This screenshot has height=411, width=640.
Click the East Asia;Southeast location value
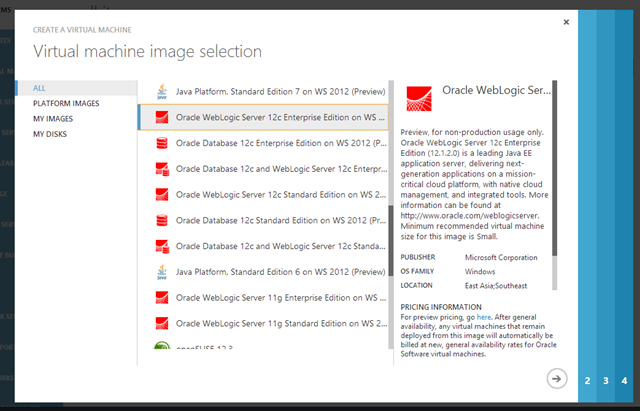(496, 286)
